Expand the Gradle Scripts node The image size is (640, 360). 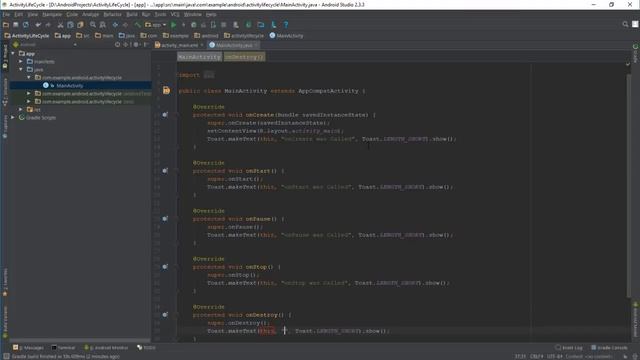13,118
